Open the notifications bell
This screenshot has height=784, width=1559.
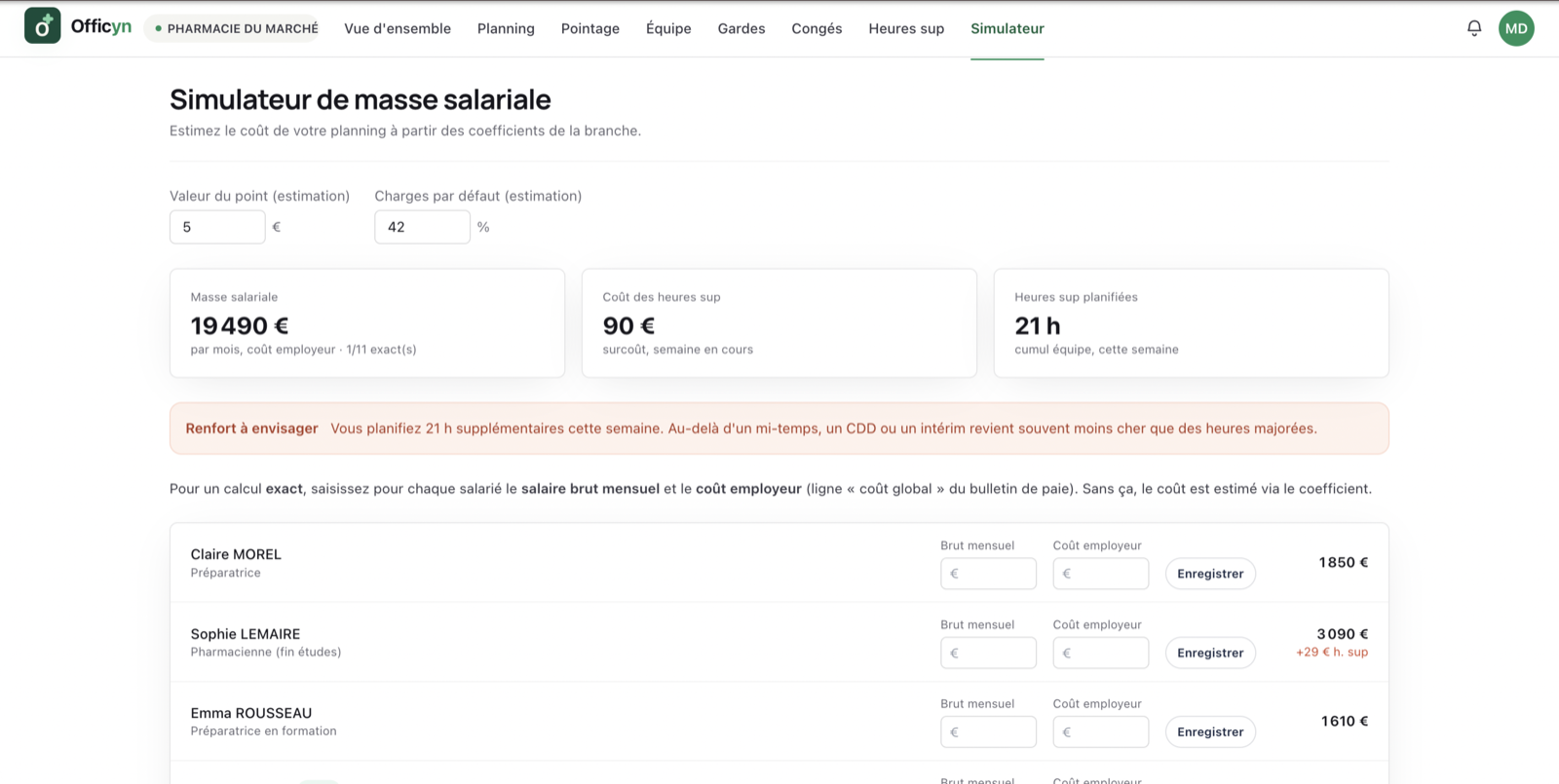point(1474,28)
